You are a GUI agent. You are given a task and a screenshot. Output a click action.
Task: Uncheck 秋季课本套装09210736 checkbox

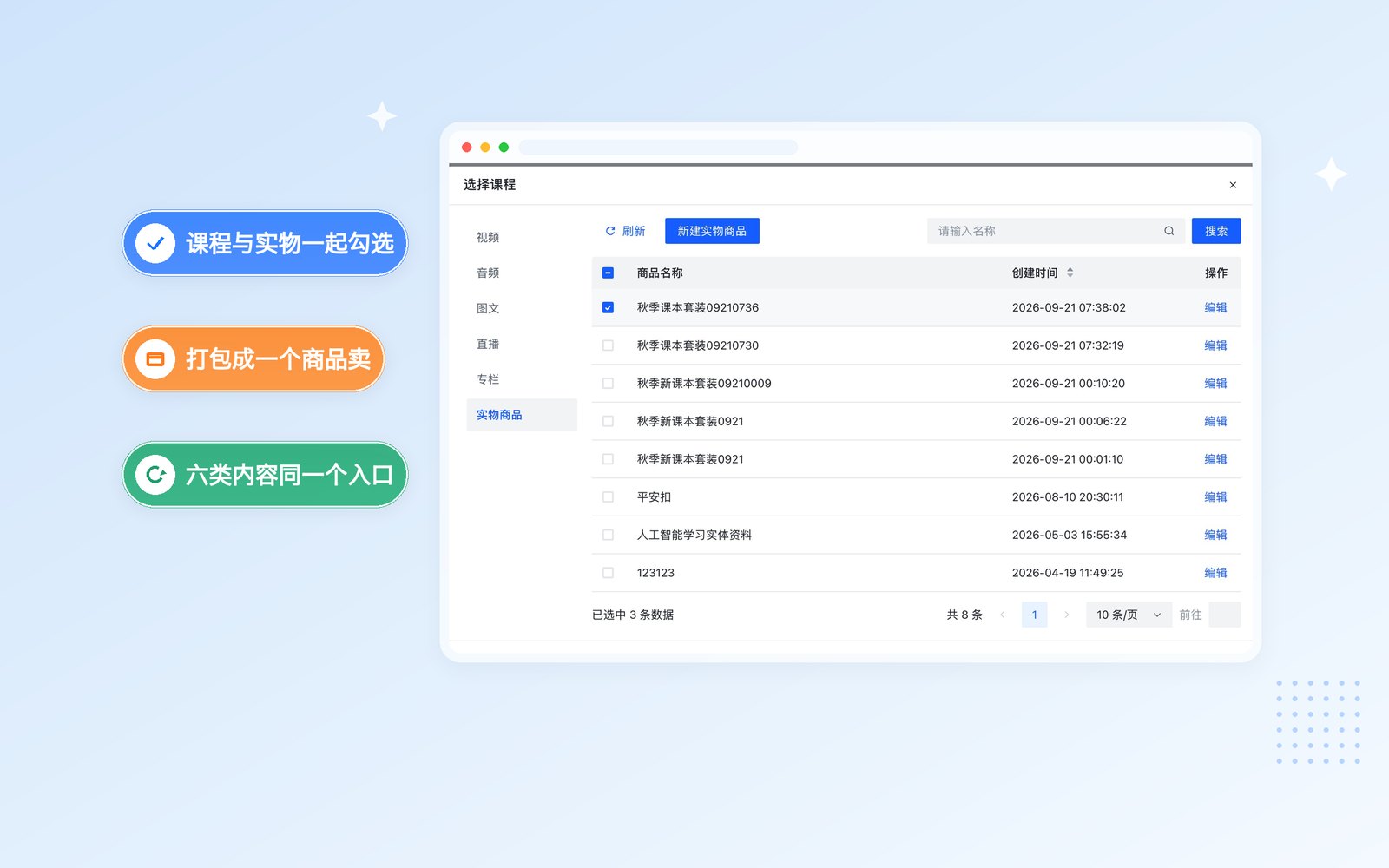pos(608,307)
